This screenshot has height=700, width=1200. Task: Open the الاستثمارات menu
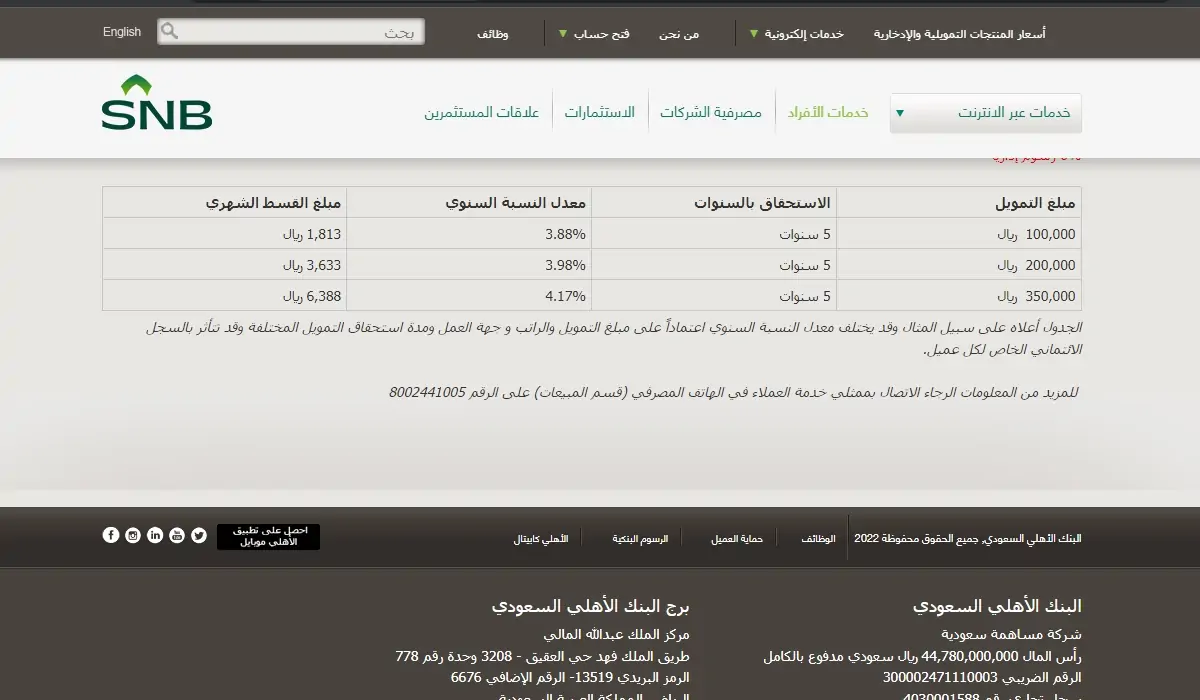[600, 113]
